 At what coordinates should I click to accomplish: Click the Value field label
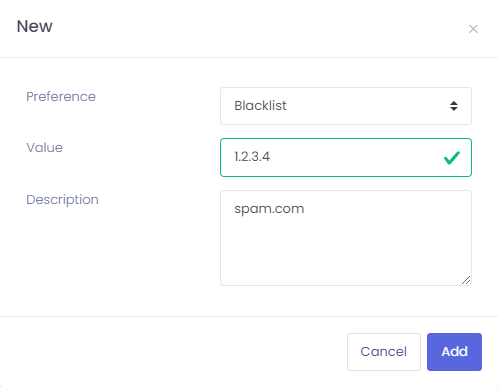(45, 148)
